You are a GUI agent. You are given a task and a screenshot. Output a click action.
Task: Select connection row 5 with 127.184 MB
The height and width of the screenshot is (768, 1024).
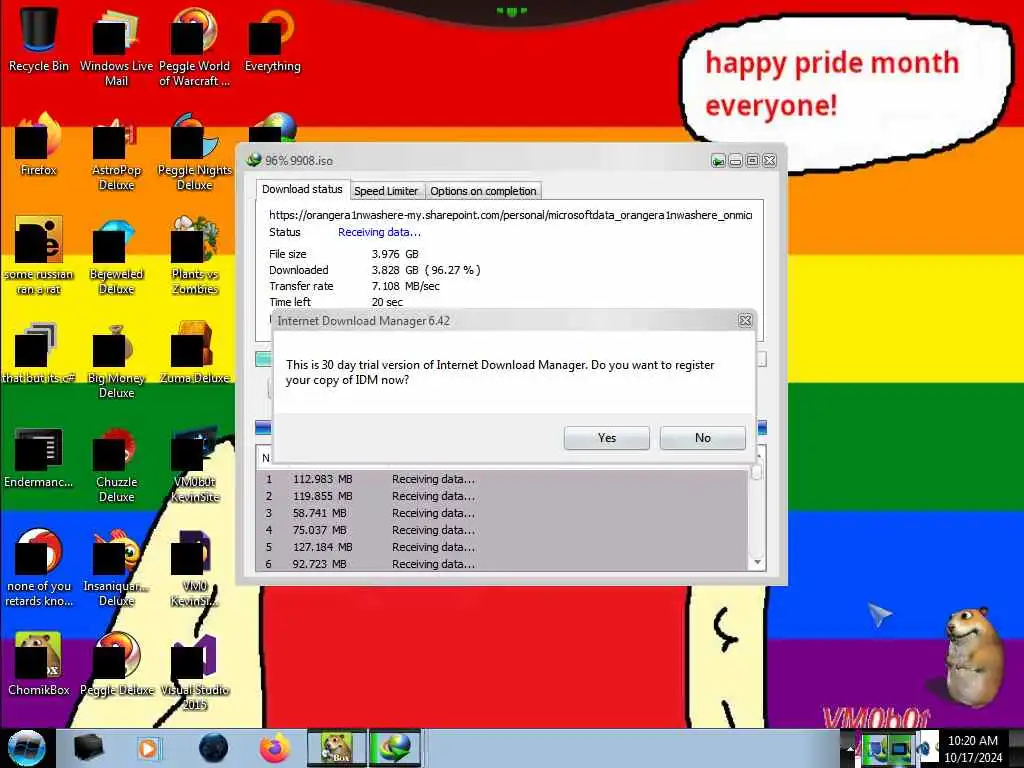coord(502,547)
